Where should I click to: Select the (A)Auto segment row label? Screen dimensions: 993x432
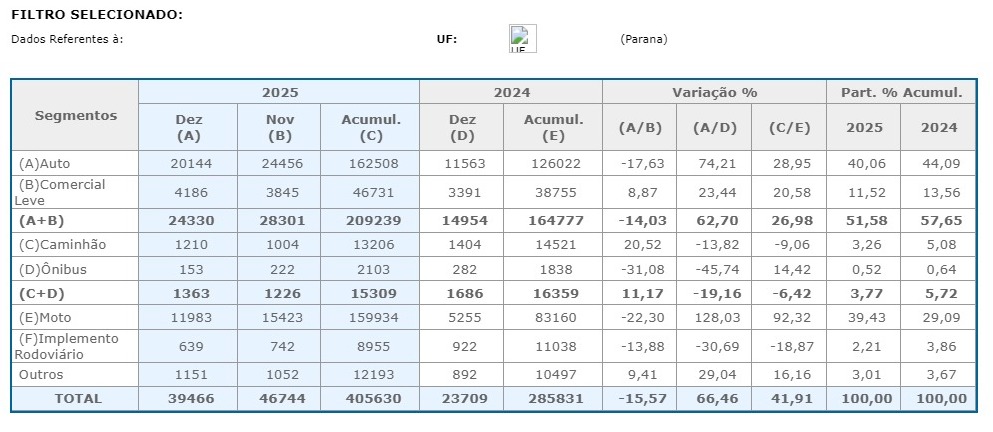pyautogui.click(x=45, y=162)
